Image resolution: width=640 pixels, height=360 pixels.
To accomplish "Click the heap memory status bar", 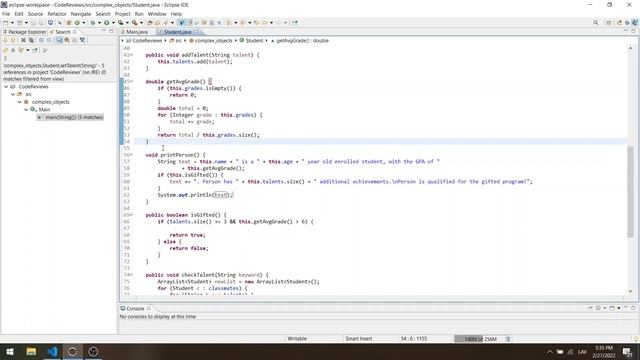I will click(480, 339).
